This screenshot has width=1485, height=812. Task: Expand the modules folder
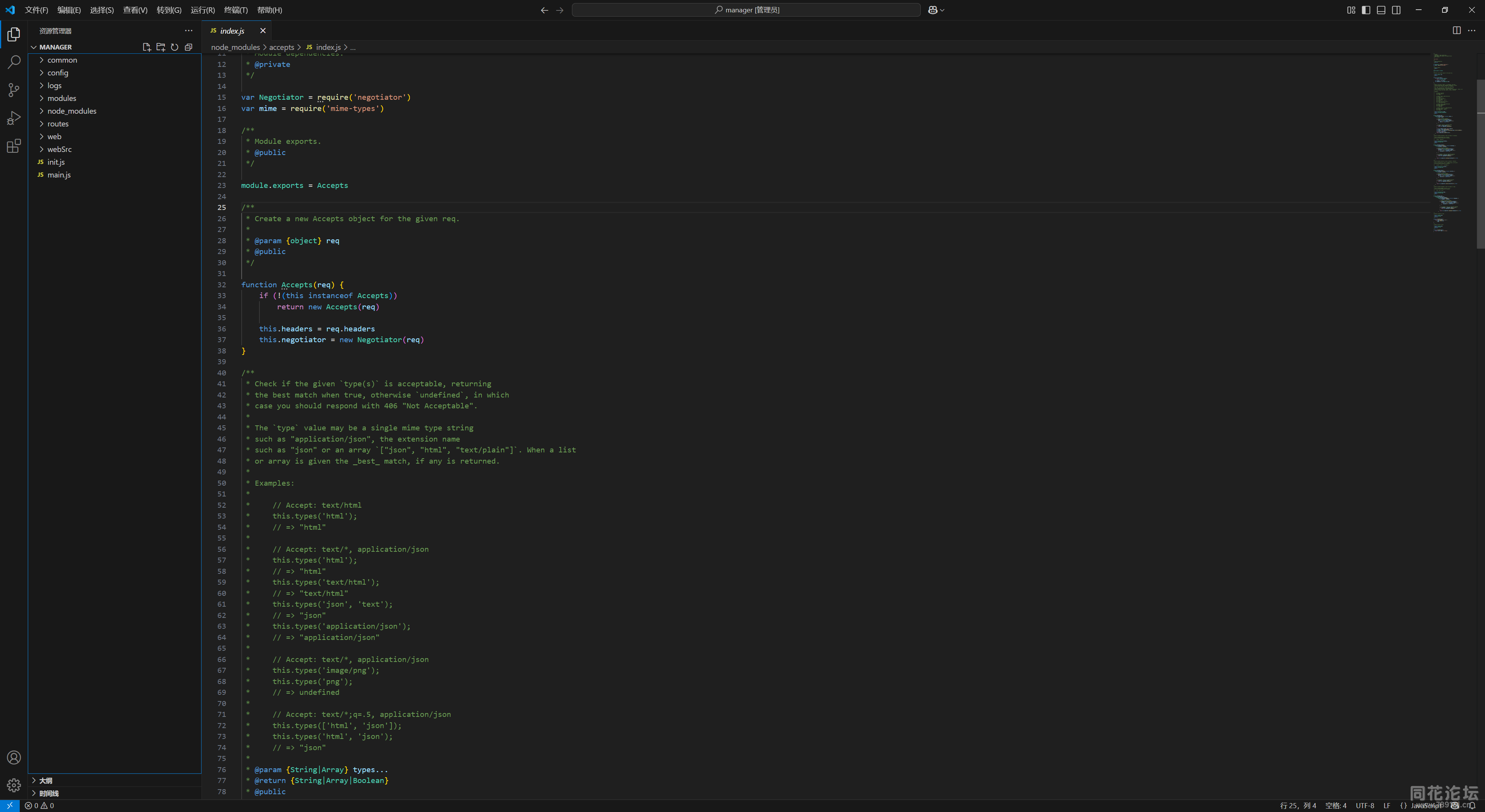115,98
